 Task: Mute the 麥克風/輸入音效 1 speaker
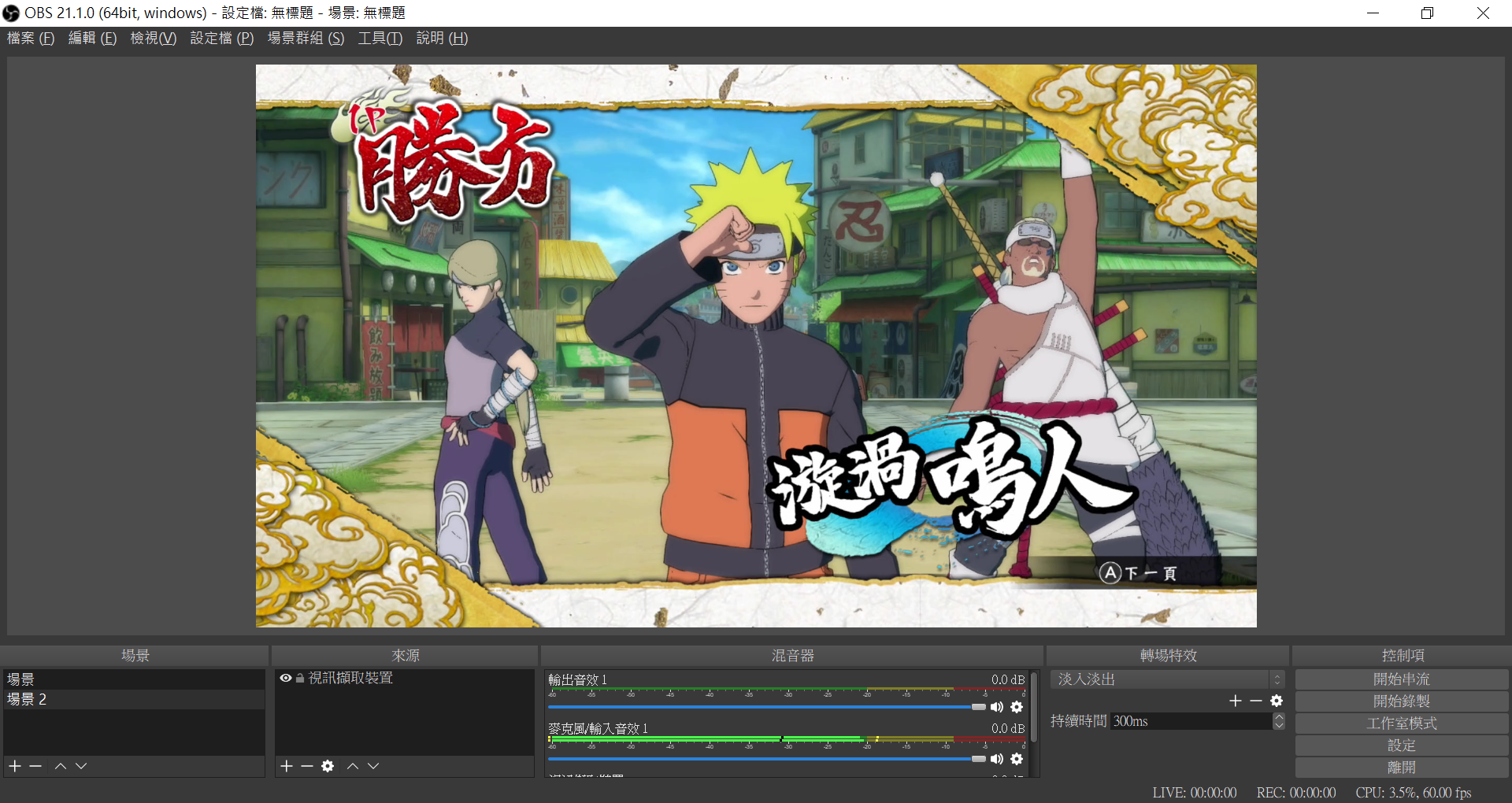click(x=997, y=759)
